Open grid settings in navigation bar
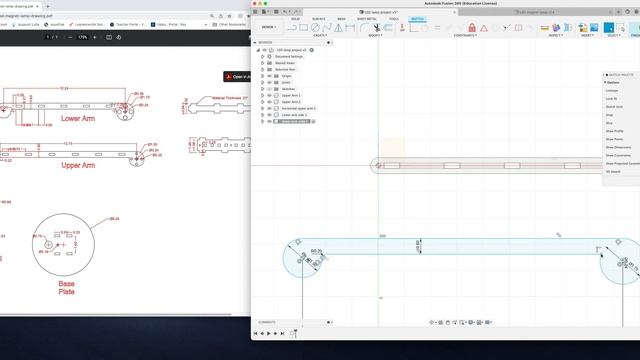Viewport: 640px width, 360px height. point(480,322)
